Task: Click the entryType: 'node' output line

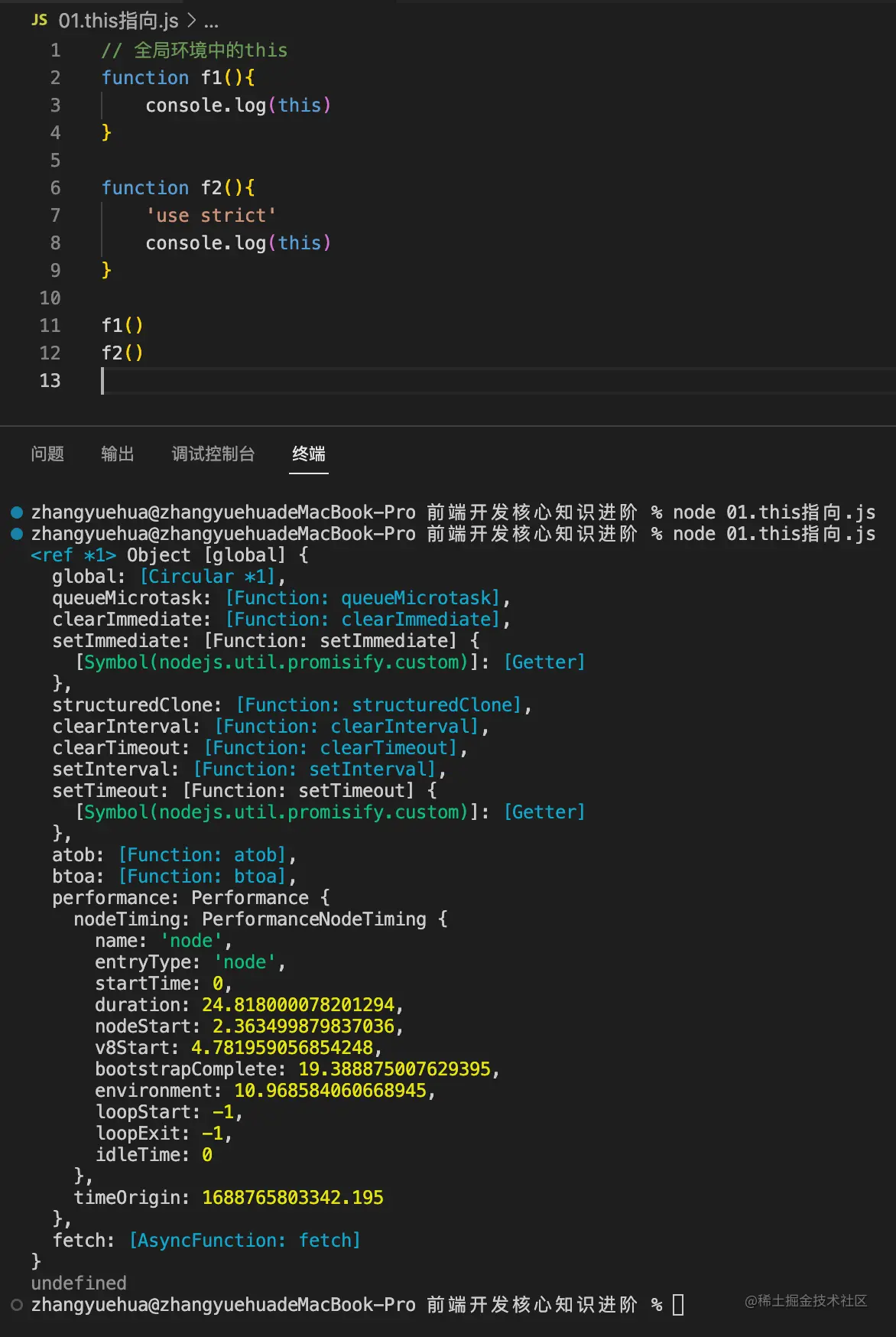Action: tap(190, 962)
